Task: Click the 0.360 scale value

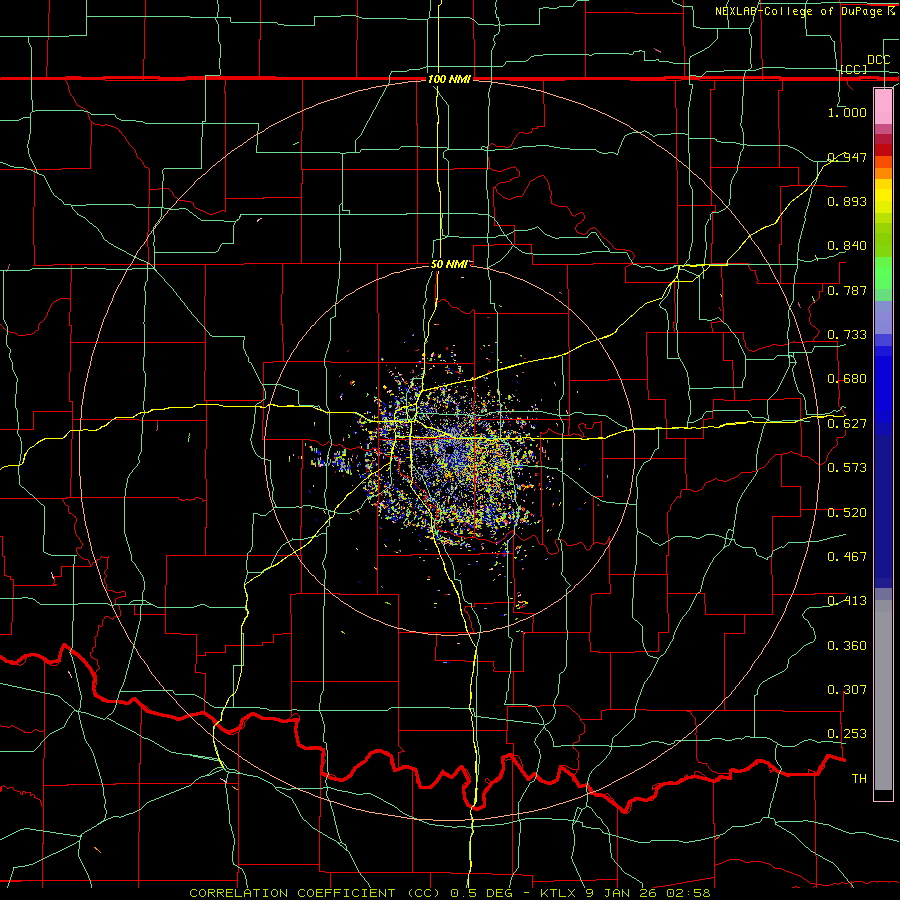Action: coord(847,646)
